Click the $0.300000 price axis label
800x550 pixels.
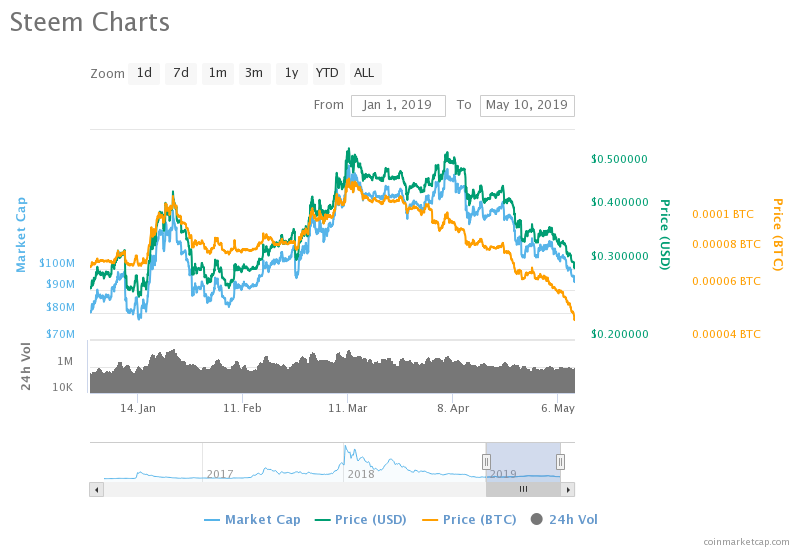click(x=619, y=256)
